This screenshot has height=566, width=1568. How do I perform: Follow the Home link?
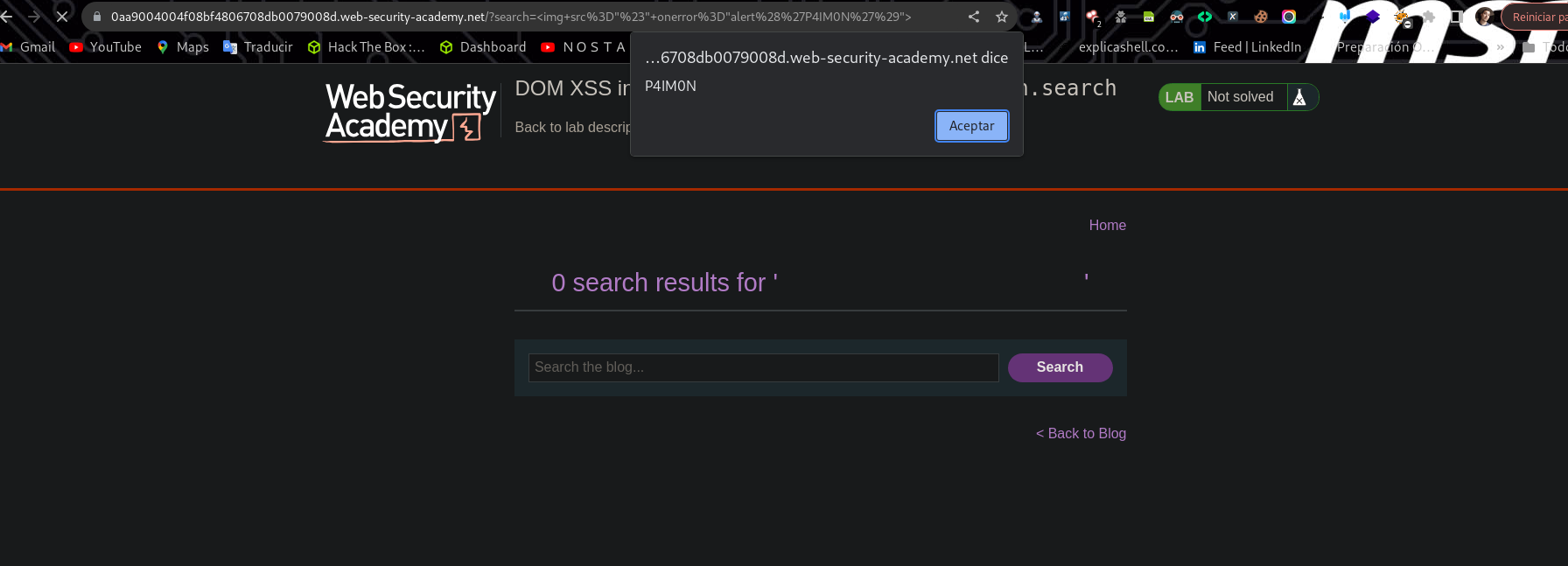[1107, 225]
